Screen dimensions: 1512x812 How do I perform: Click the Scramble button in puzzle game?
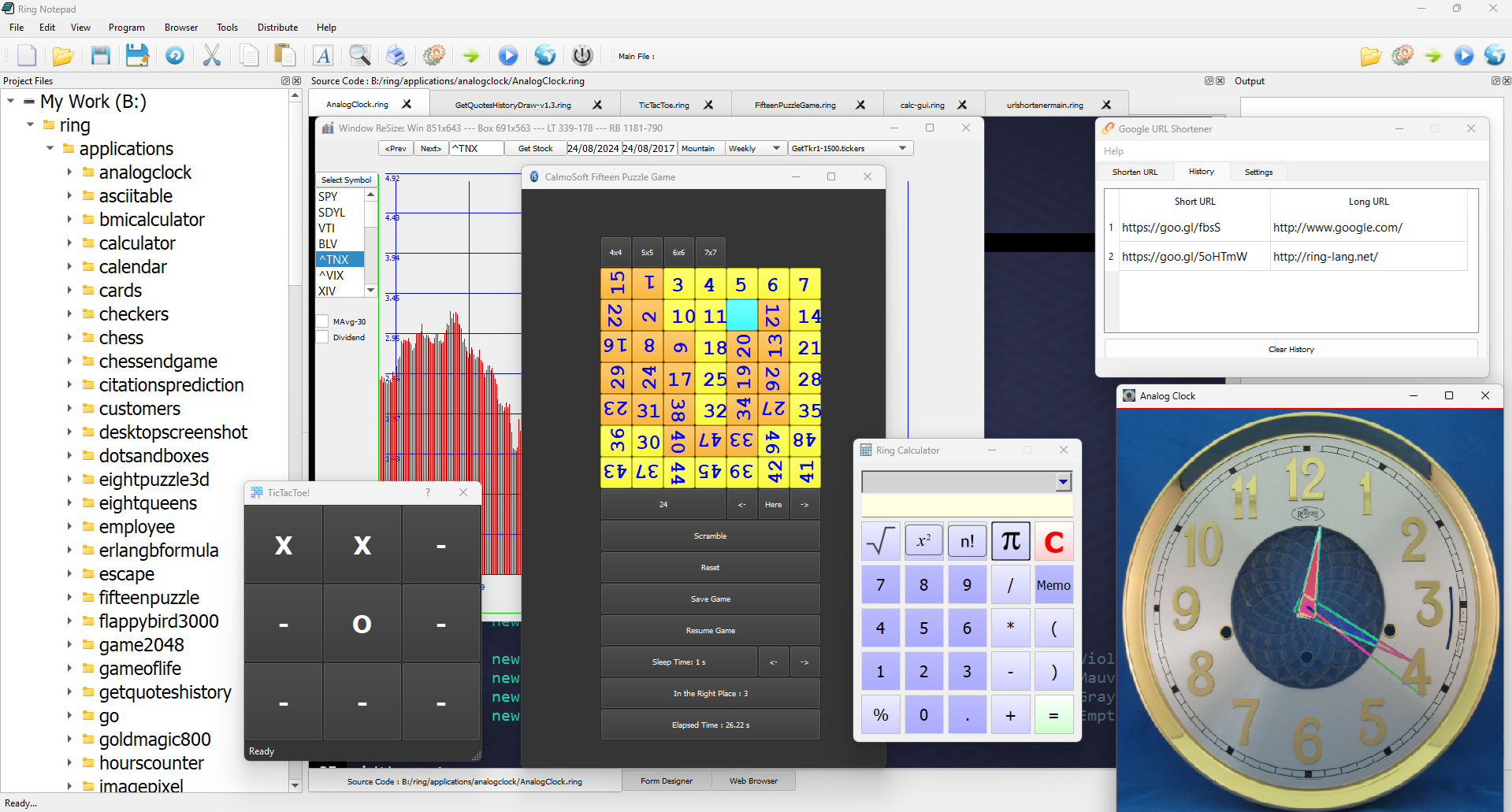(x=710, y=536)
